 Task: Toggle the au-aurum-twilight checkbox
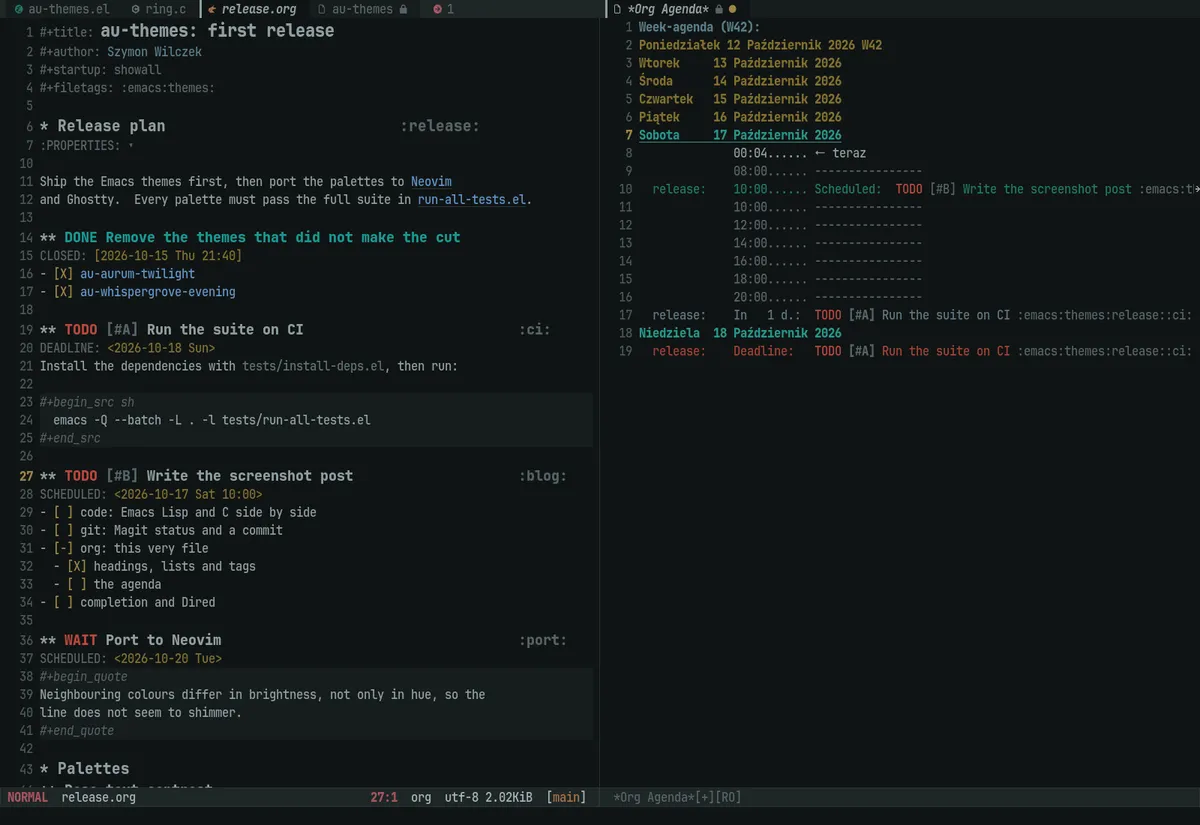click(63, 274)
